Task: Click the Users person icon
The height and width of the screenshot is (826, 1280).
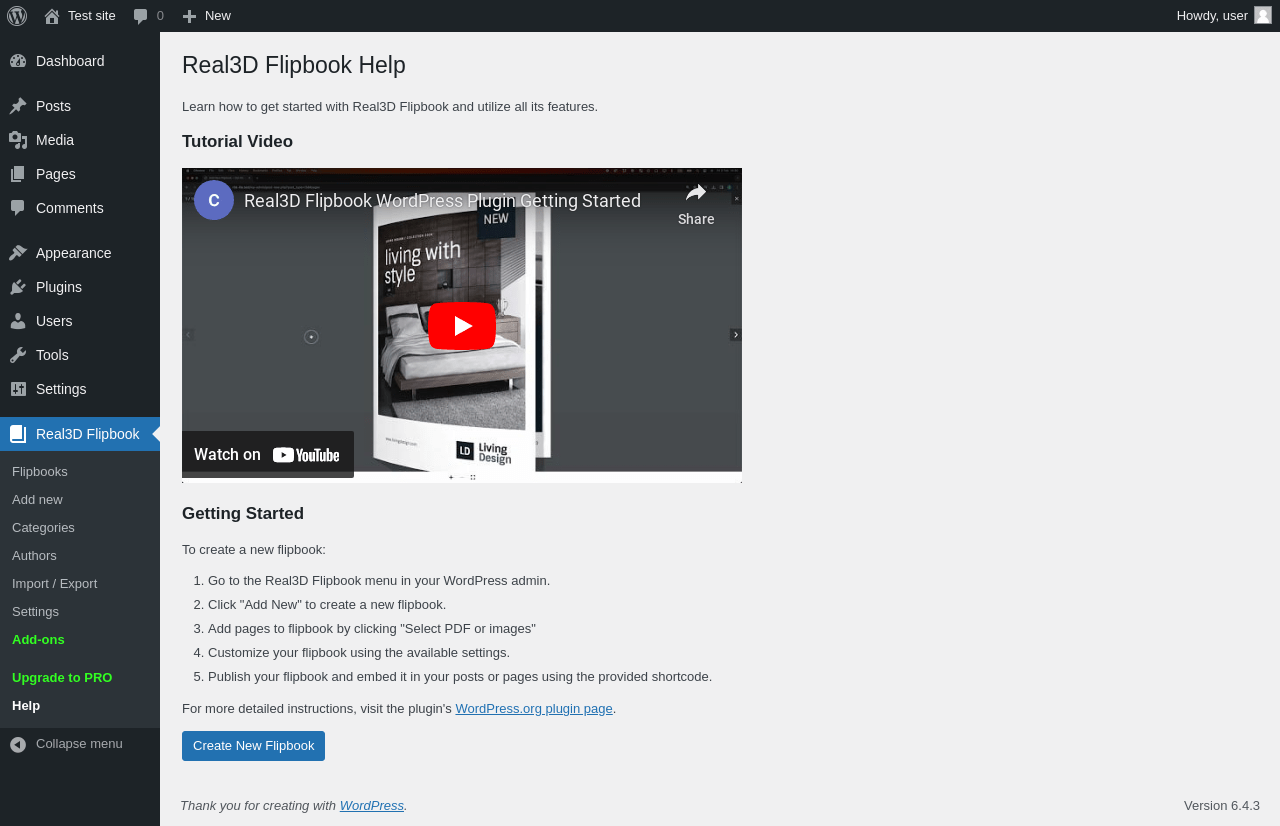Action: tap(18, 321)
